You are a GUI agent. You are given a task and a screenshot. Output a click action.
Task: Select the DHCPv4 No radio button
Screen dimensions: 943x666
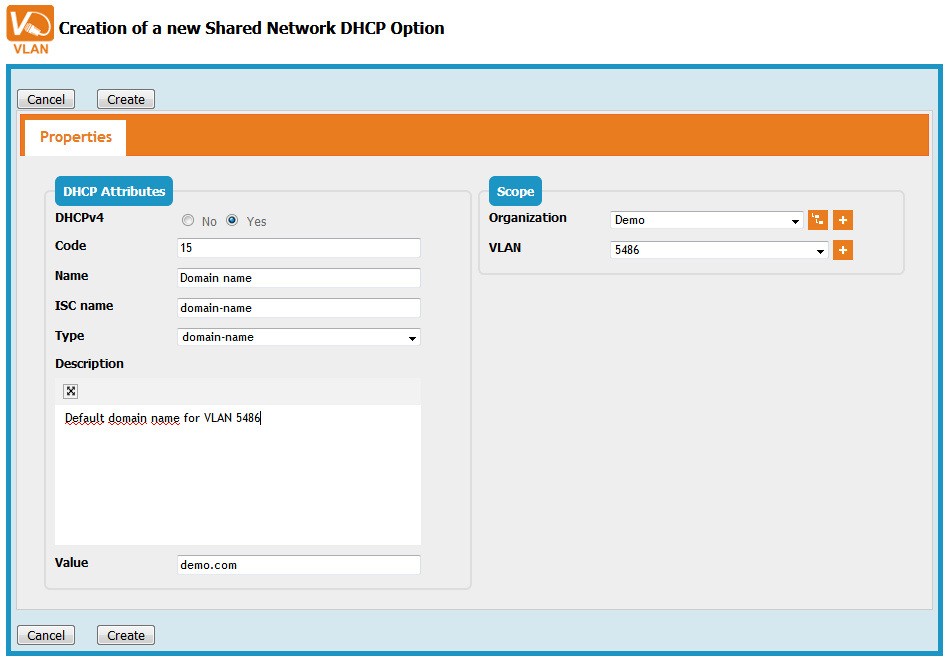(188, 221)
